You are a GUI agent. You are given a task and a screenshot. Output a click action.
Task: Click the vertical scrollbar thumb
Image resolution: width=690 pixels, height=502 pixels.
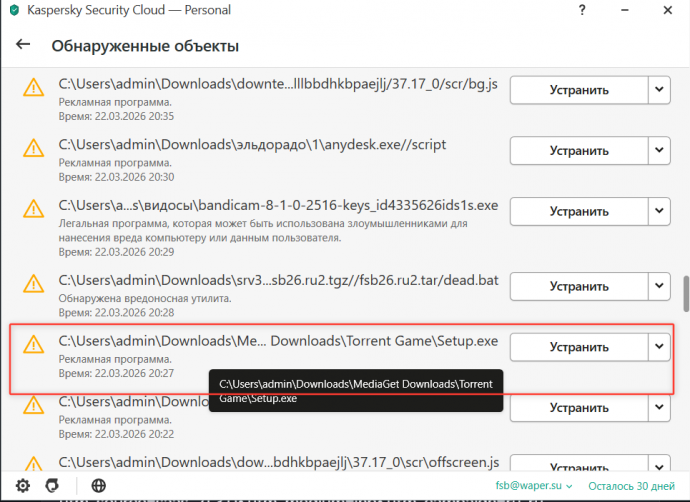684,295
